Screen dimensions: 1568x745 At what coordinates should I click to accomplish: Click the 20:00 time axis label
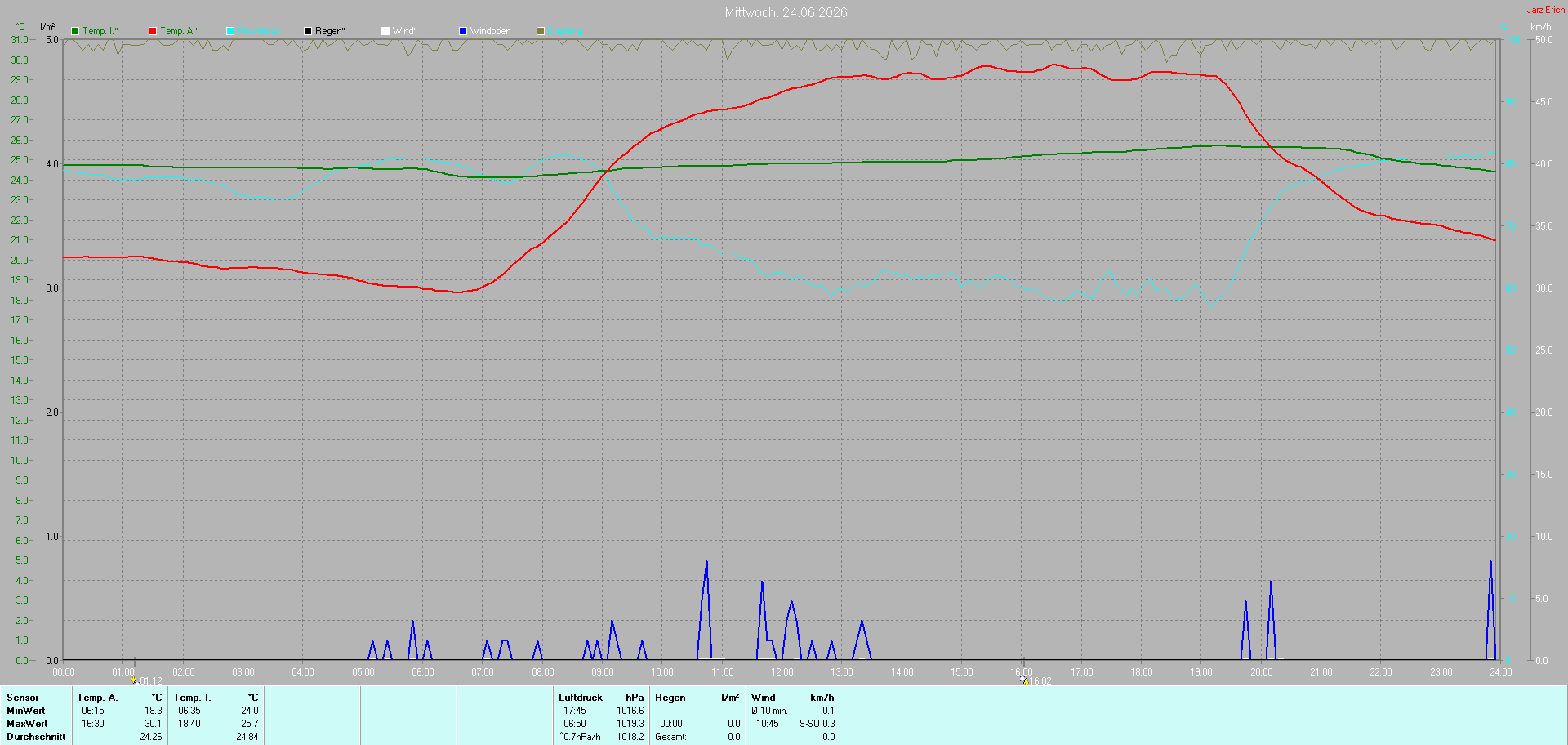pos(1262,672)
